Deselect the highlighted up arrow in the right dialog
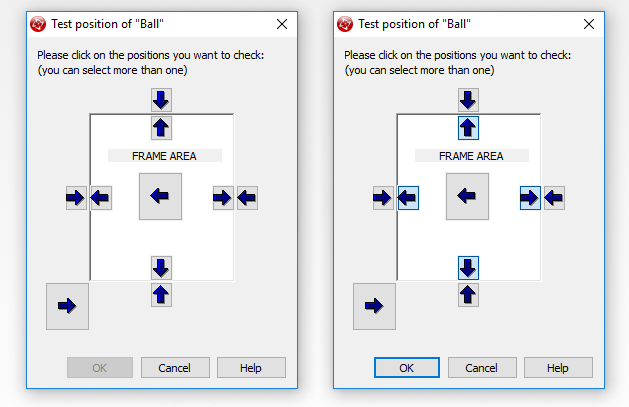This screenshot has height=407, width=629. coord(468,127)
